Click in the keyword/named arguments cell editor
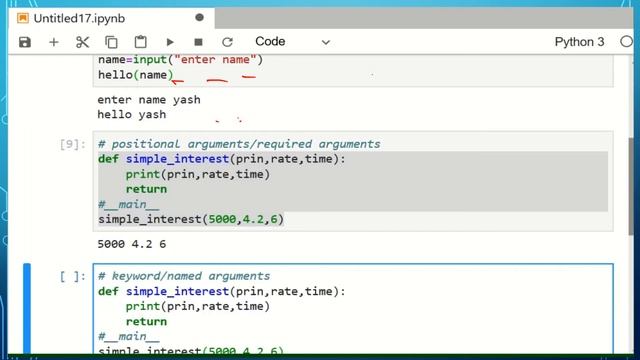 tap(353, 309)
